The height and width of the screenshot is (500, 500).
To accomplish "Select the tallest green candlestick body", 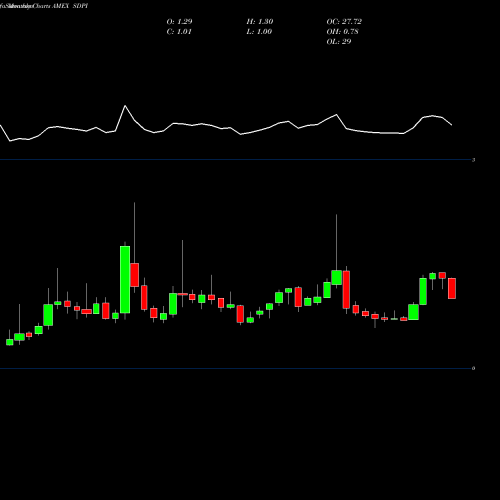I will click(x=125, y=280).
